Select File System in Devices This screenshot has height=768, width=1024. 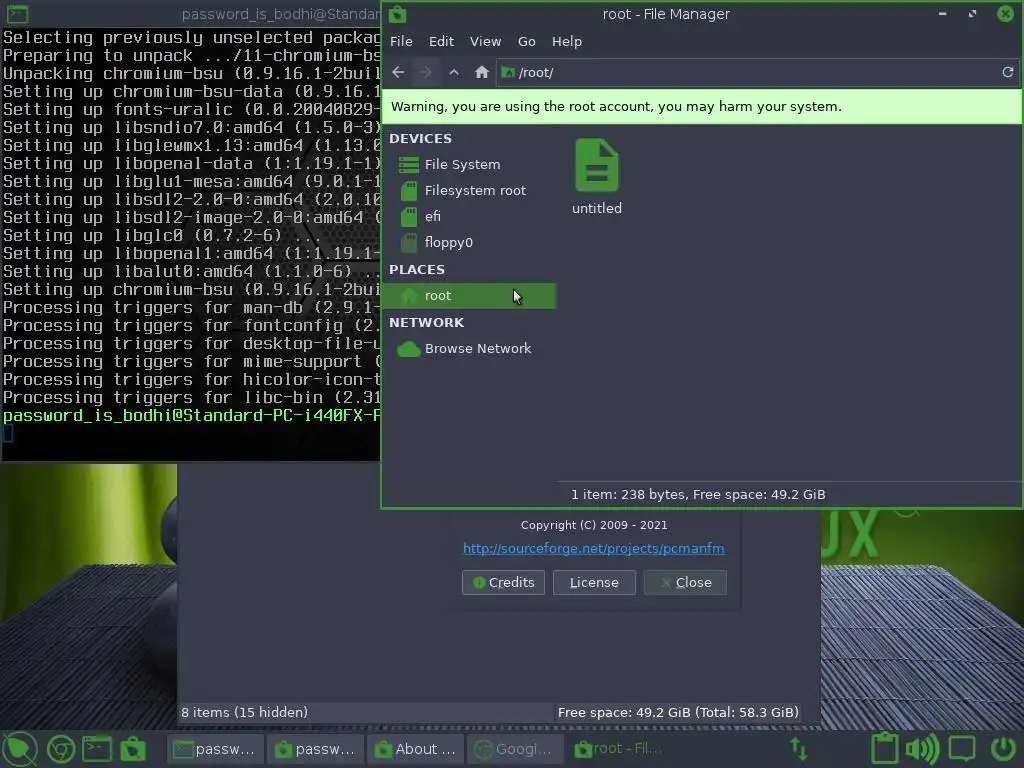click(469, 165)
